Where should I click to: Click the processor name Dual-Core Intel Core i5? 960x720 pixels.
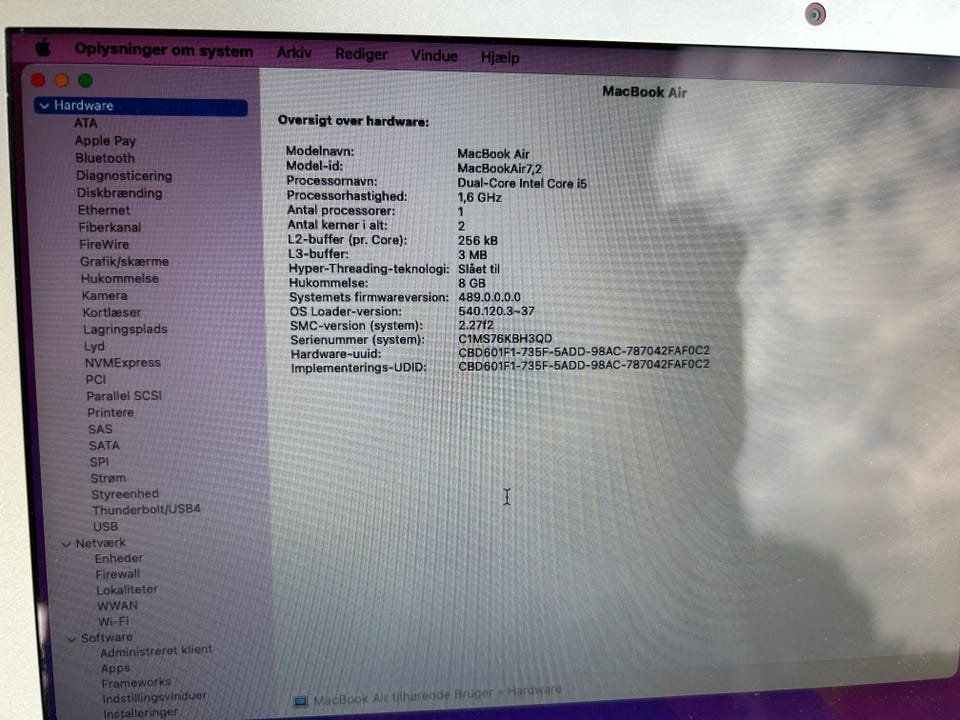(x=522, y=183)
